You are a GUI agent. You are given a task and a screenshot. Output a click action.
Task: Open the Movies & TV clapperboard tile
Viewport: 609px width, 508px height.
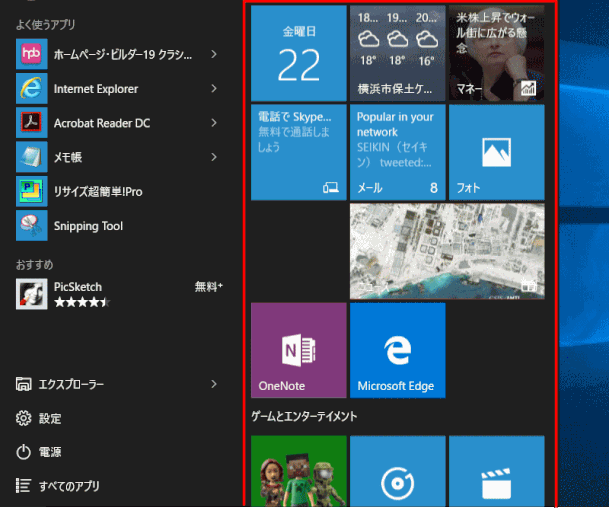point(497,471)
